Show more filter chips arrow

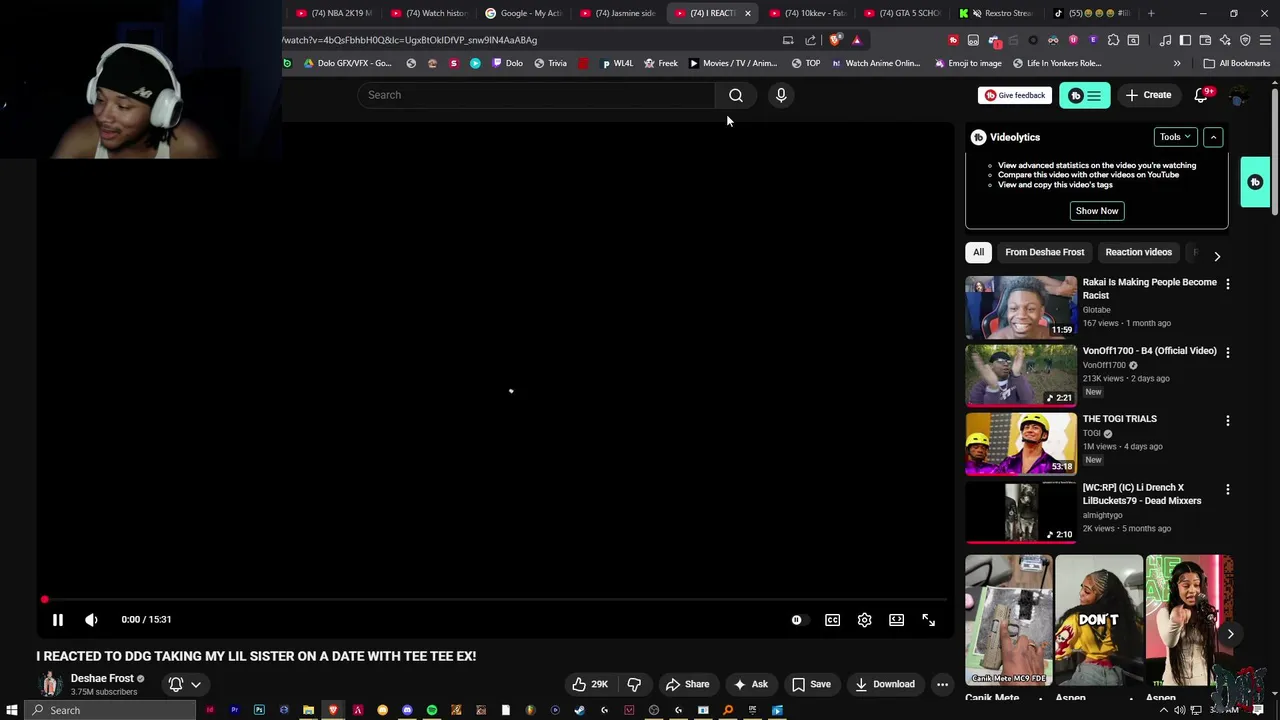(1217, 256)
